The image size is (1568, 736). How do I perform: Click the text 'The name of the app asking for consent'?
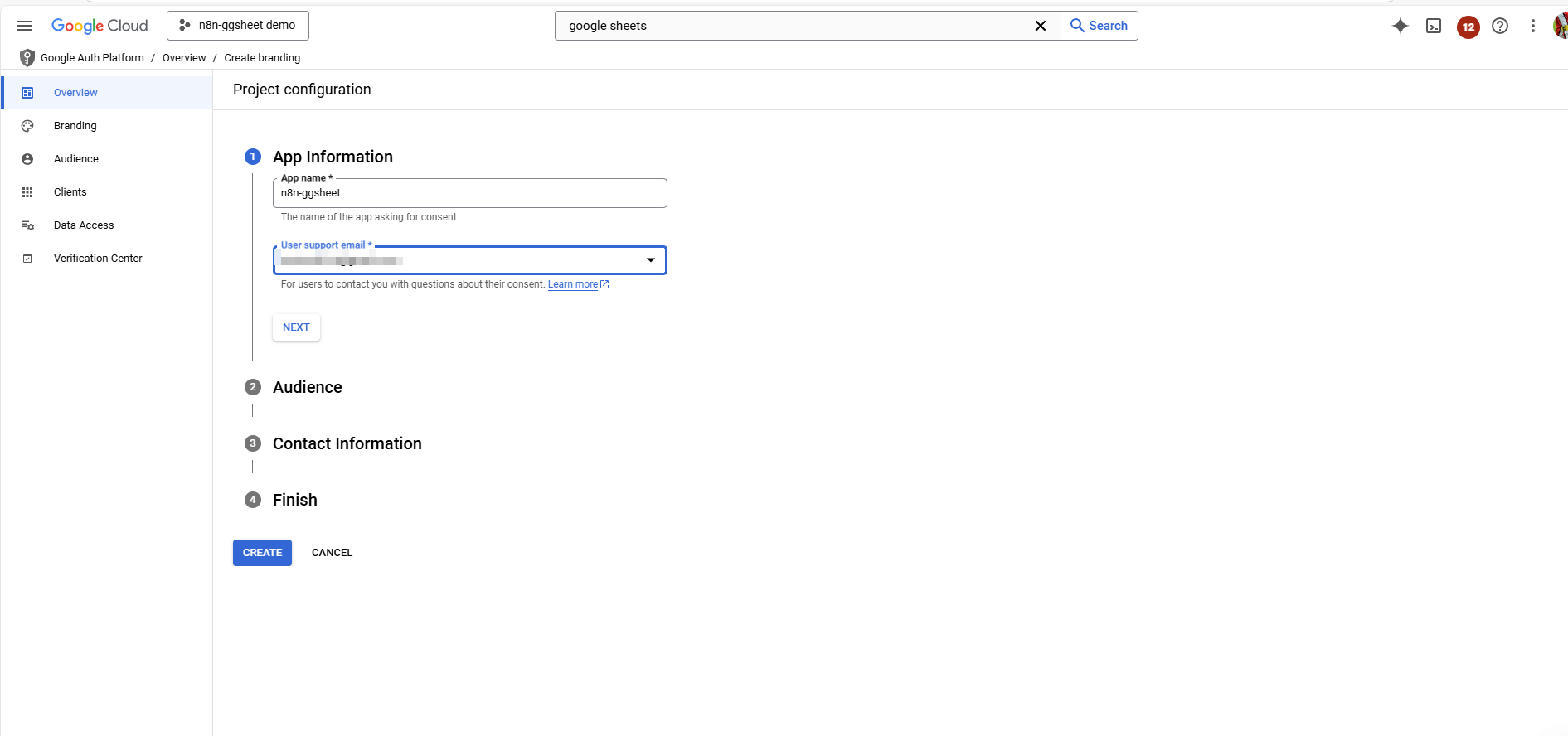[369, 217]
